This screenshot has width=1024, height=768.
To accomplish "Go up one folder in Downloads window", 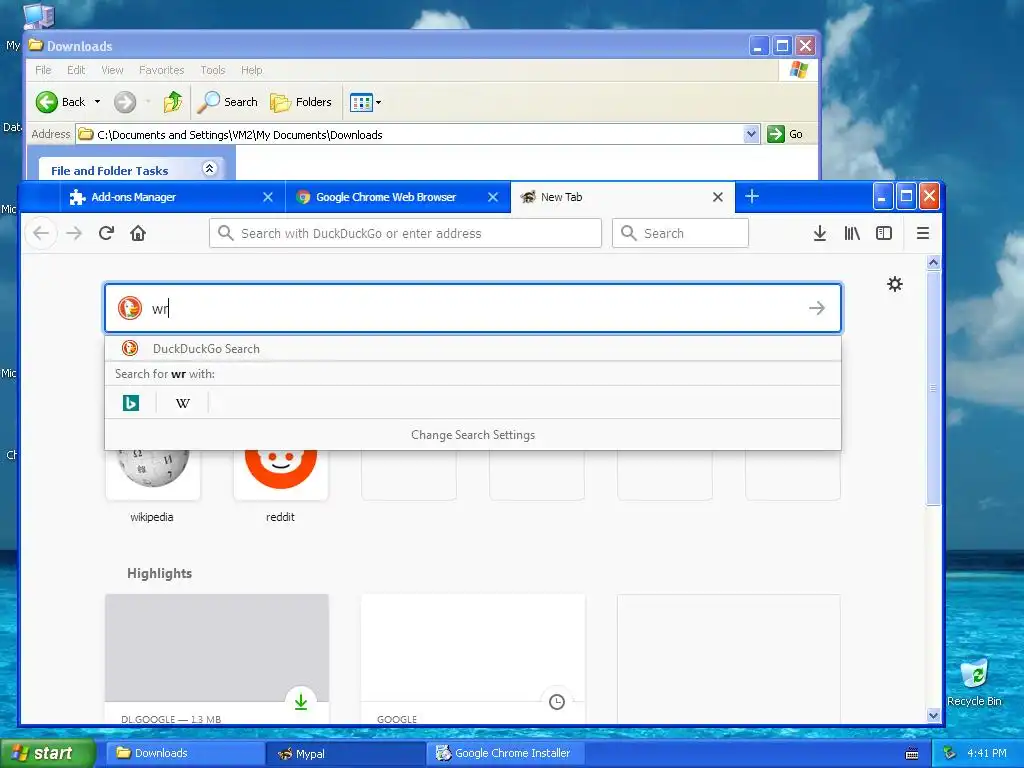I will coord(173,102).
